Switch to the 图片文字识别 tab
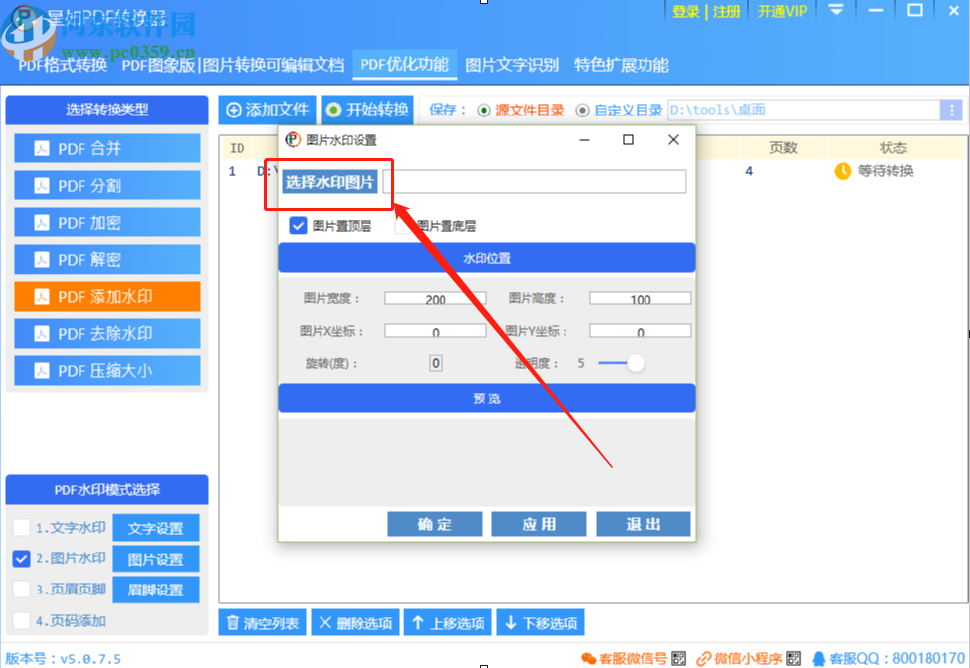Viewport: 970px width, 668px height. (x=514, y=63)
